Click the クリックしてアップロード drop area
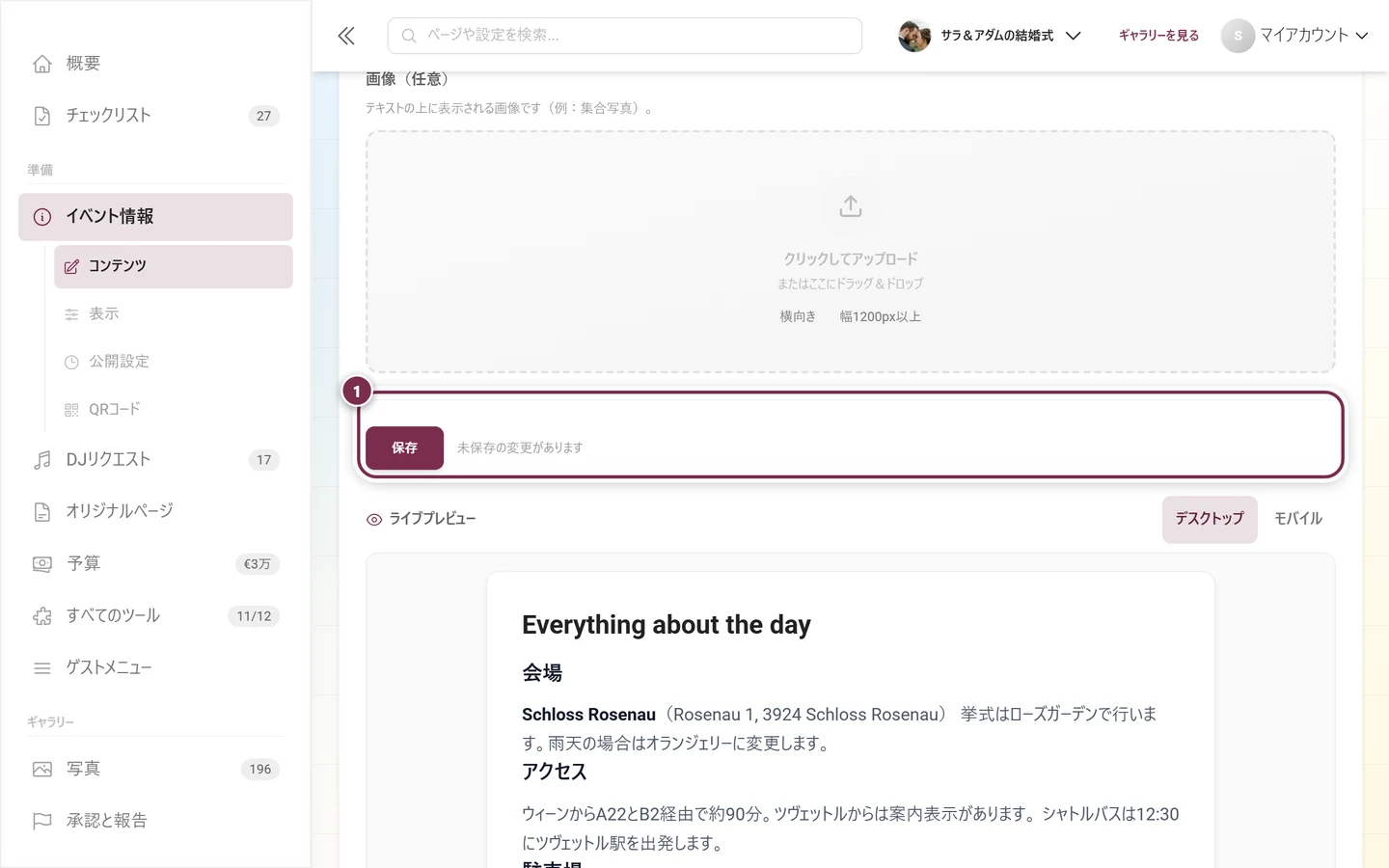1389x868 pixels. coord(851,252)
